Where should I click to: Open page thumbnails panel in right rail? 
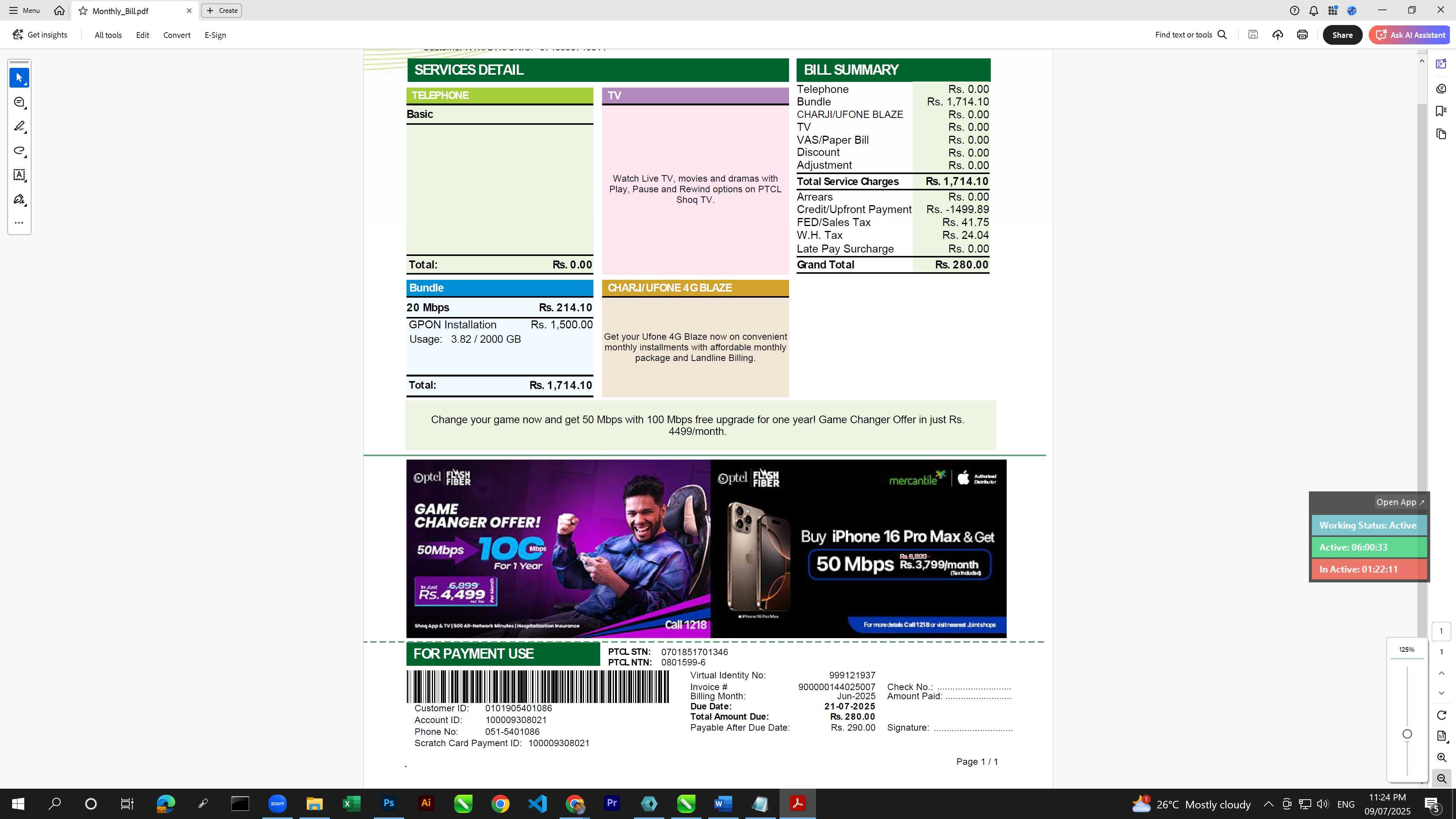(1441, 134)
